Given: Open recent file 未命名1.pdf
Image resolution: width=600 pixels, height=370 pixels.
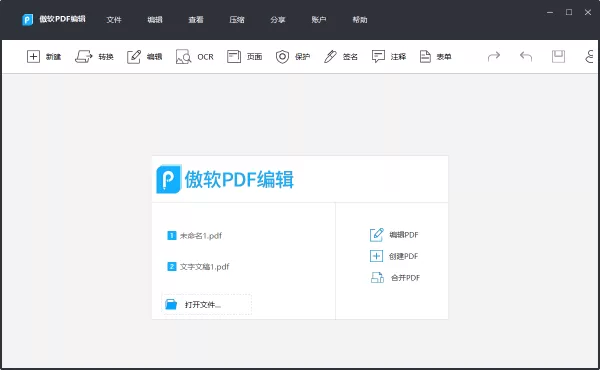Looking at the screenshot, I should pyautogui.click(x=201, y=235).
